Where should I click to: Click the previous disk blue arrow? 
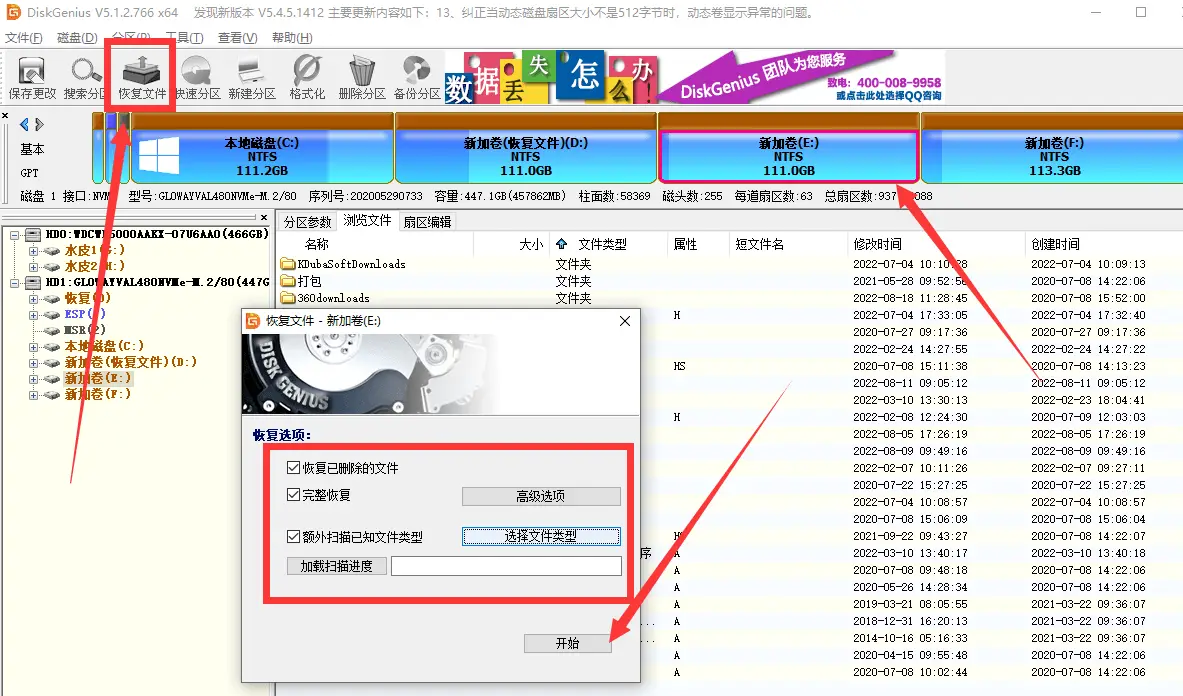[24, 124]
